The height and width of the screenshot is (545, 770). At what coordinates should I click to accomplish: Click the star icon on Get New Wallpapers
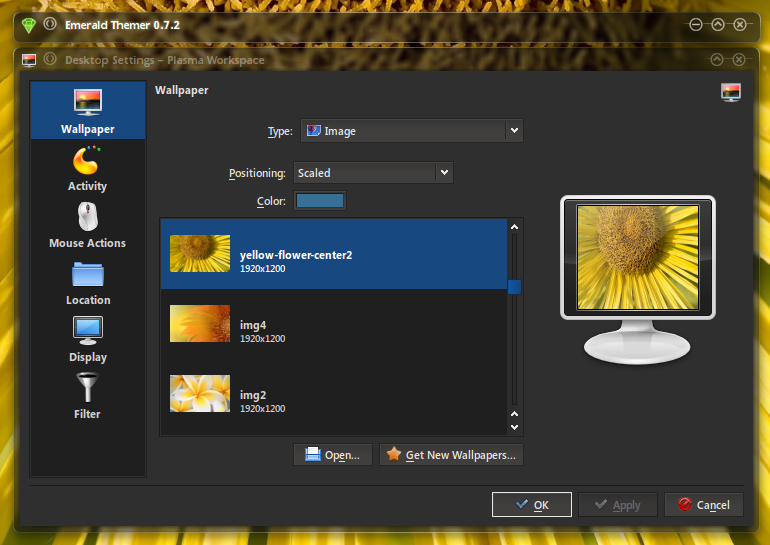pyautogui.click(x=394, y=454)
